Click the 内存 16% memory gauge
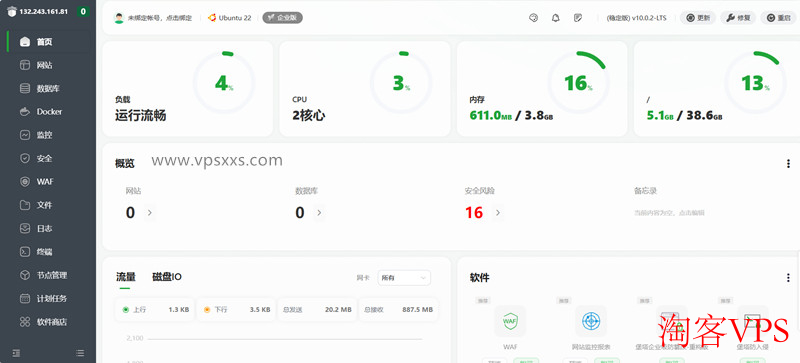This screenshot has width=800, height=363. coord(578,83)
